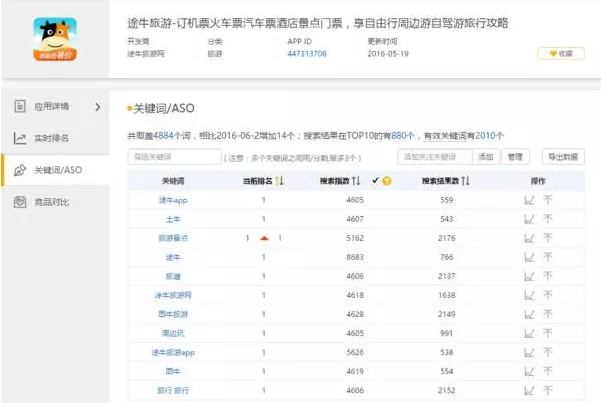Image resolution: width=612 pixels, height=416 pixels.
Task: Pin the 2137 results row to top
Action: click(x=548, y=276)
